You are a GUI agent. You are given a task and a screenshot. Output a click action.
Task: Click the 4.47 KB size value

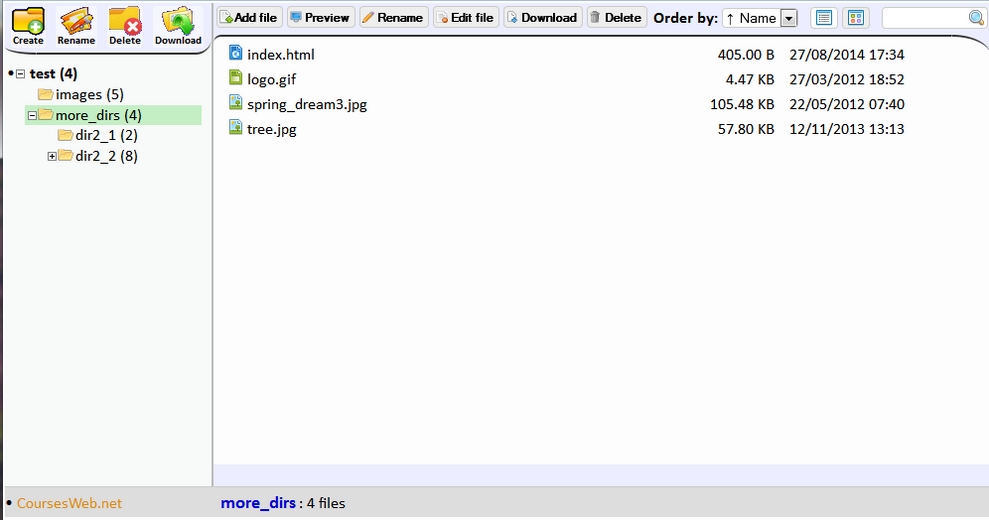(749, 80)
